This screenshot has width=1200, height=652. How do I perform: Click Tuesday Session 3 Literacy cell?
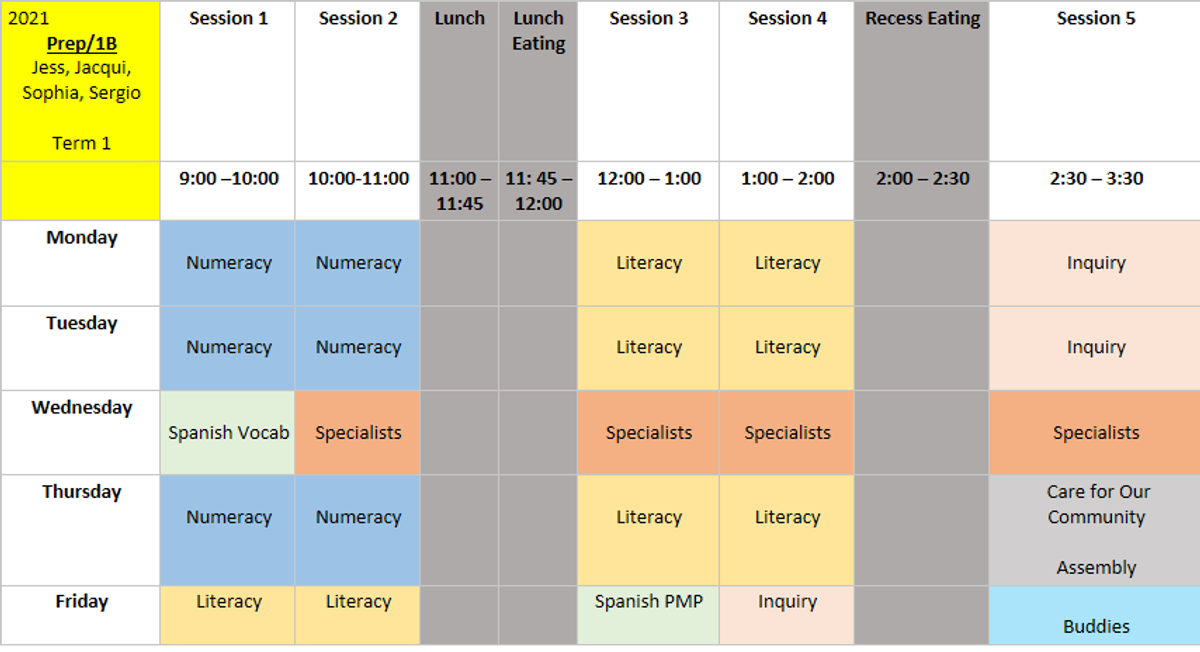click(648, 348)
